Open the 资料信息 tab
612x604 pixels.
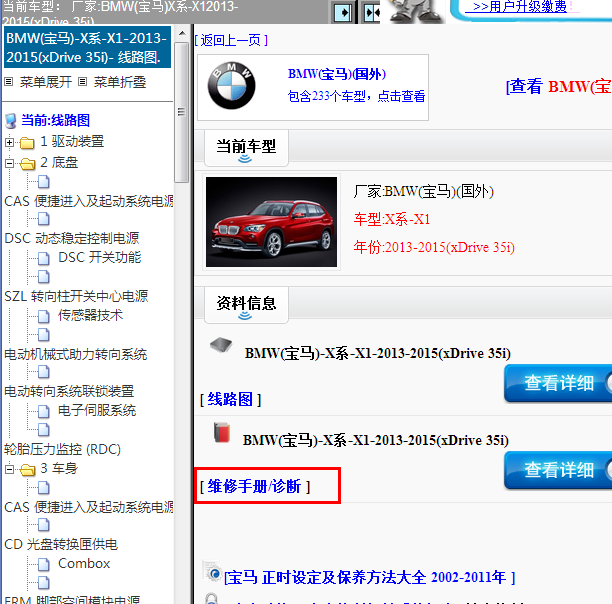pyautogui.click(x=246, y=305)
